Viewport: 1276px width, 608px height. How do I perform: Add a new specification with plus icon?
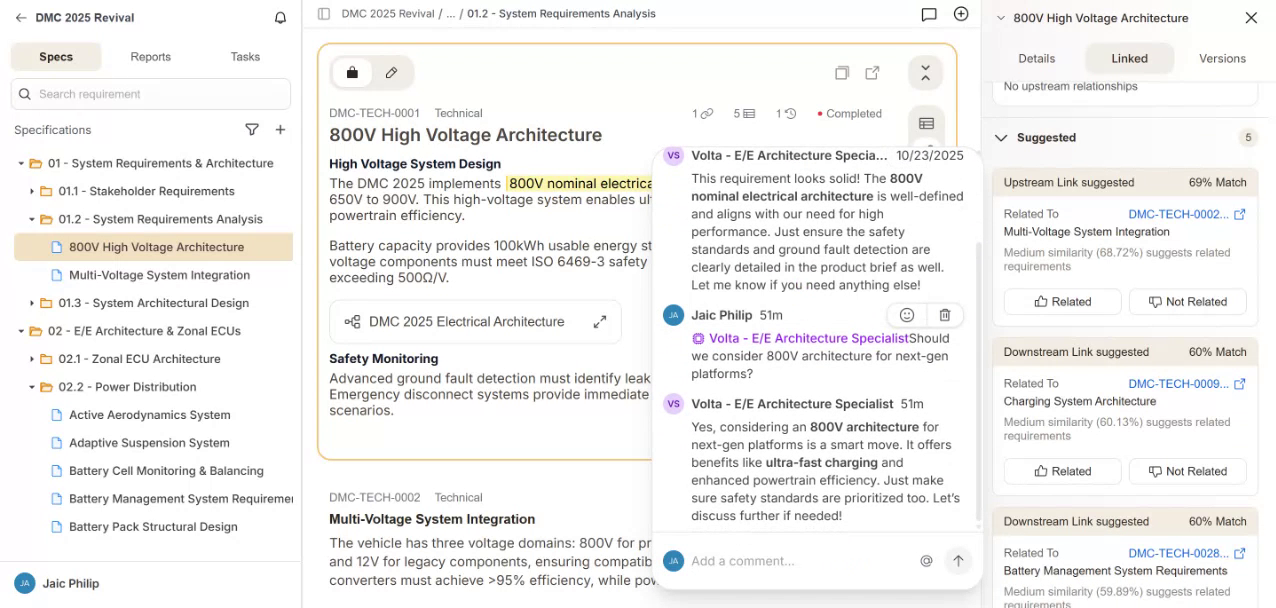pos(281,130)
